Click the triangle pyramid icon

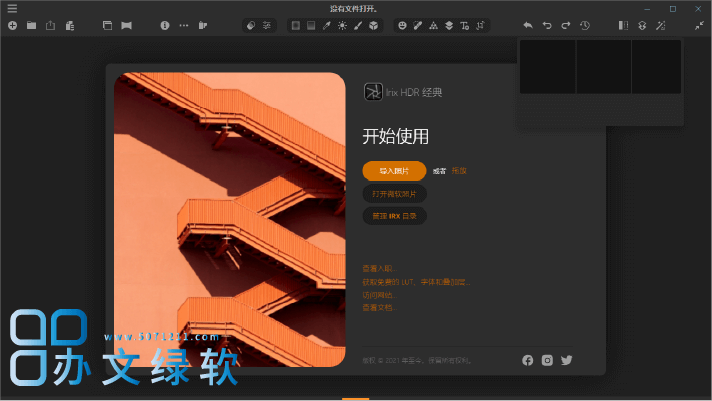click(434, 25)
